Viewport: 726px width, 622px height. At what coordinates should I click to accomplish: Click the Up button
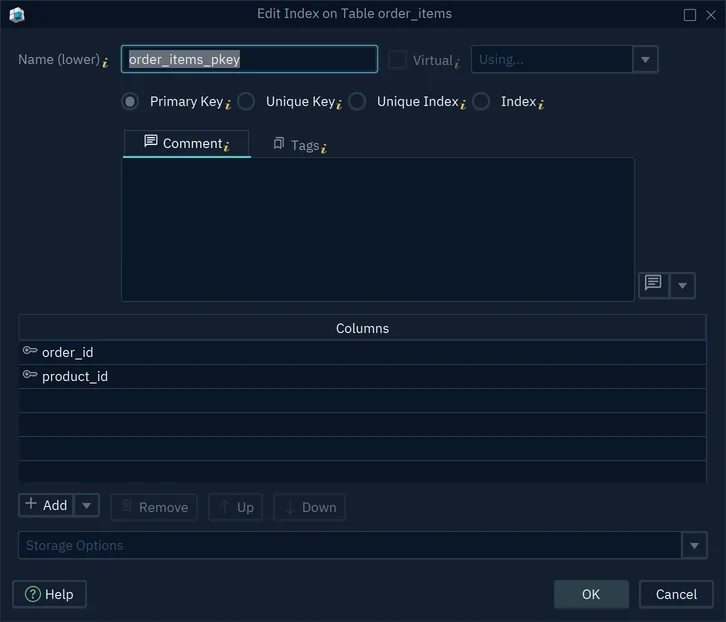click(x=236, y=507)
